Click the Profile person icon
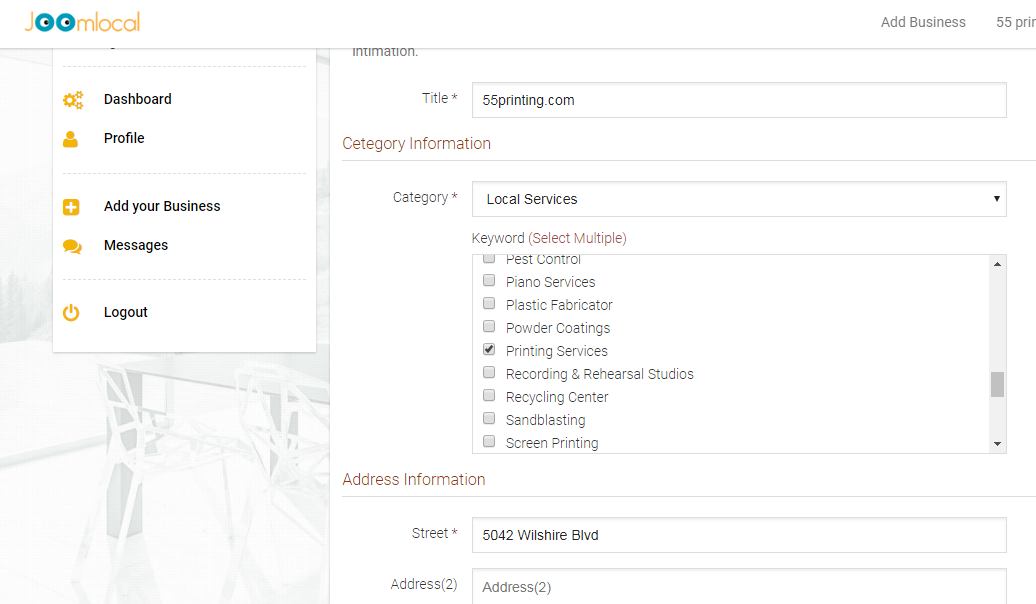1036x604 pixels. click(71, 139)
